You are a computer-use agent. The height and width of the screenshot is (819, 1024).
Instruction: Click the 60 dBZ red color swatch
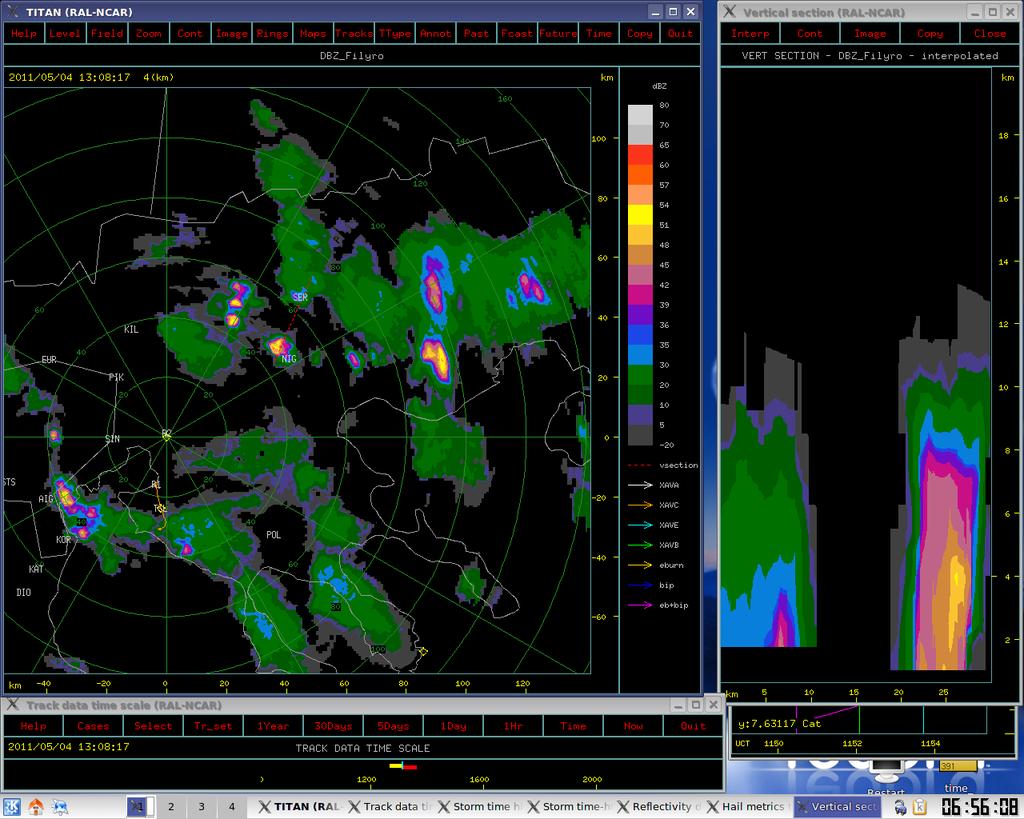pos(640,155)
